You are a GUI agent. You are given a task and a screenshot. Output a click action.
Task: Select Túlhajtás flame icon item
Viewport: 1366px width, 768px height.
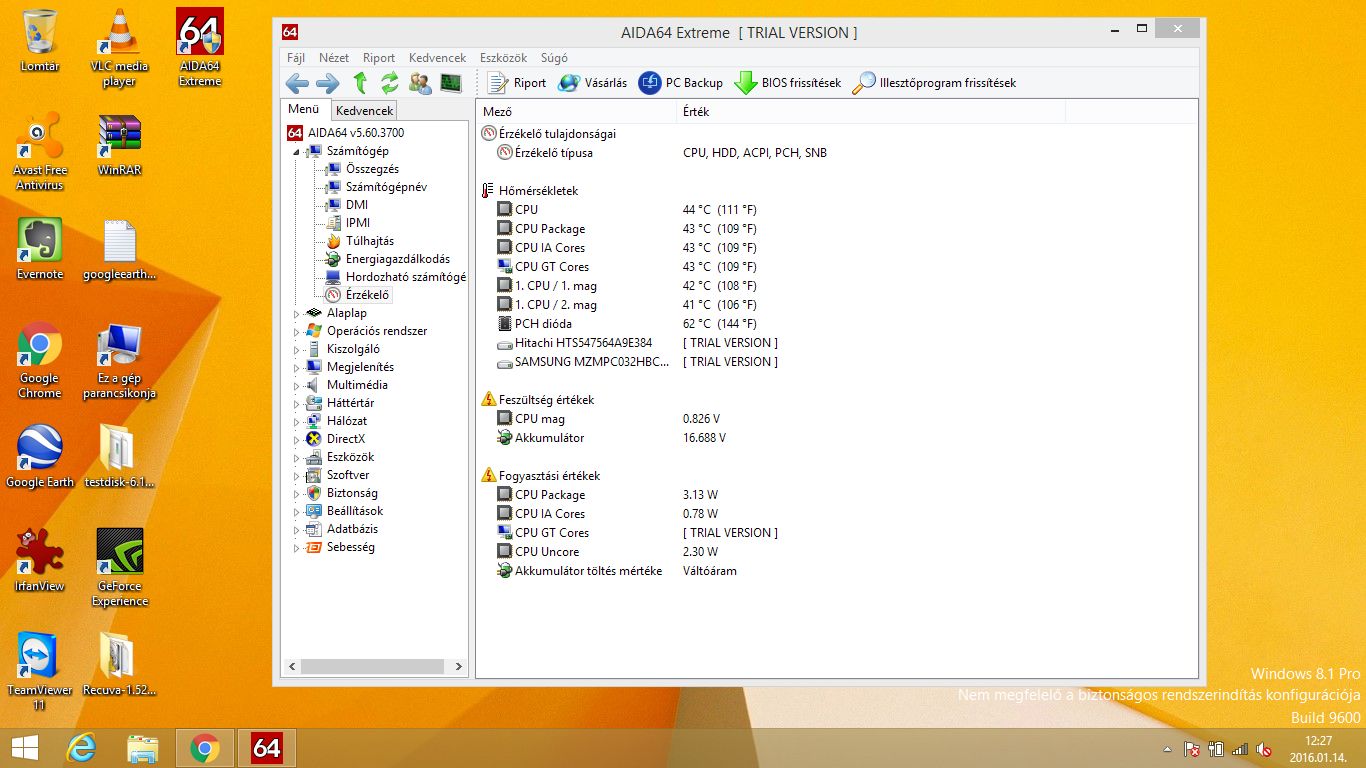click(370, 241)
